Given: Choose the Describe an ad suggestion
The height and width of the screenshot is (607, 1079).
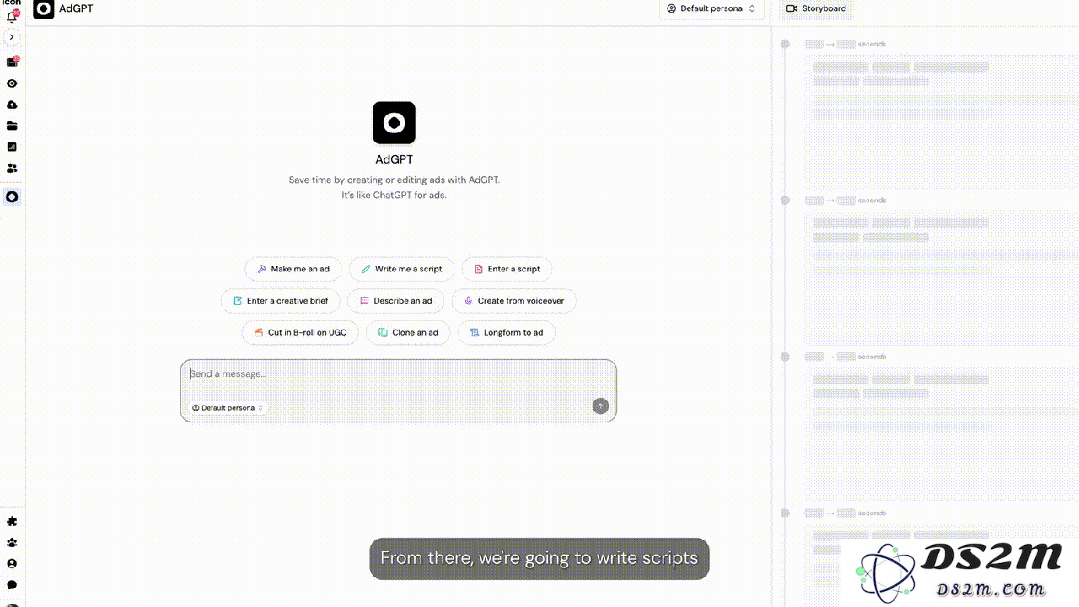Looking at the screenshot, I should (396, 301).
